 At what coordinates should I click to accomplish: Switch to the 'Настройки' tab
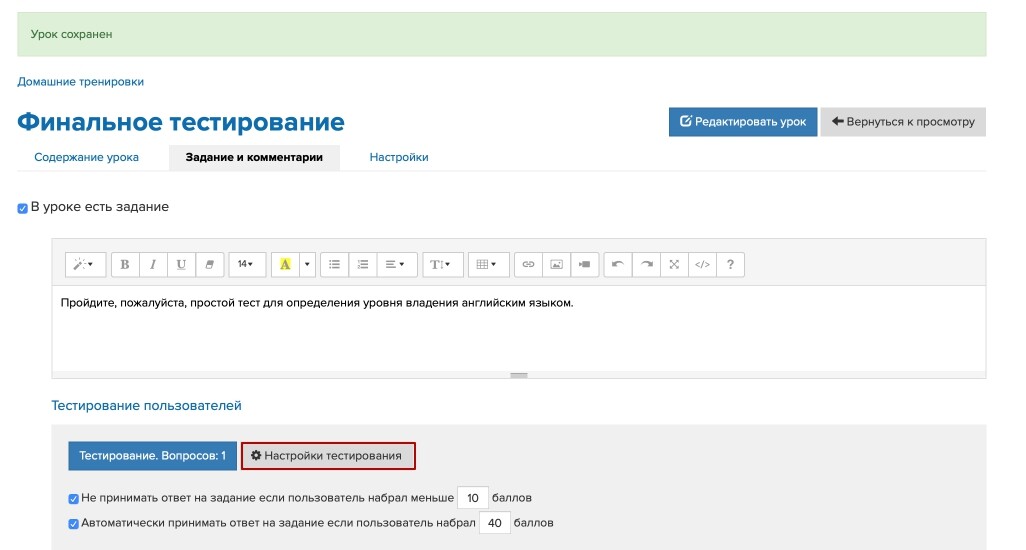pyautogui.click(x=399, y=157)
